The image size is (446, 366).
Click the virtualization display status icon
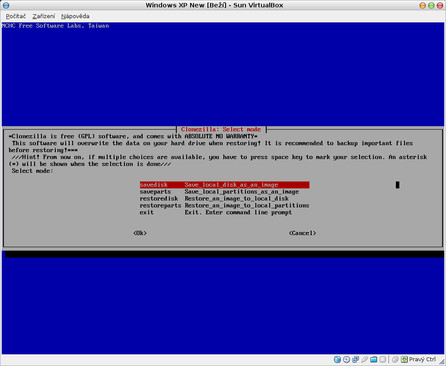point(383,359)
